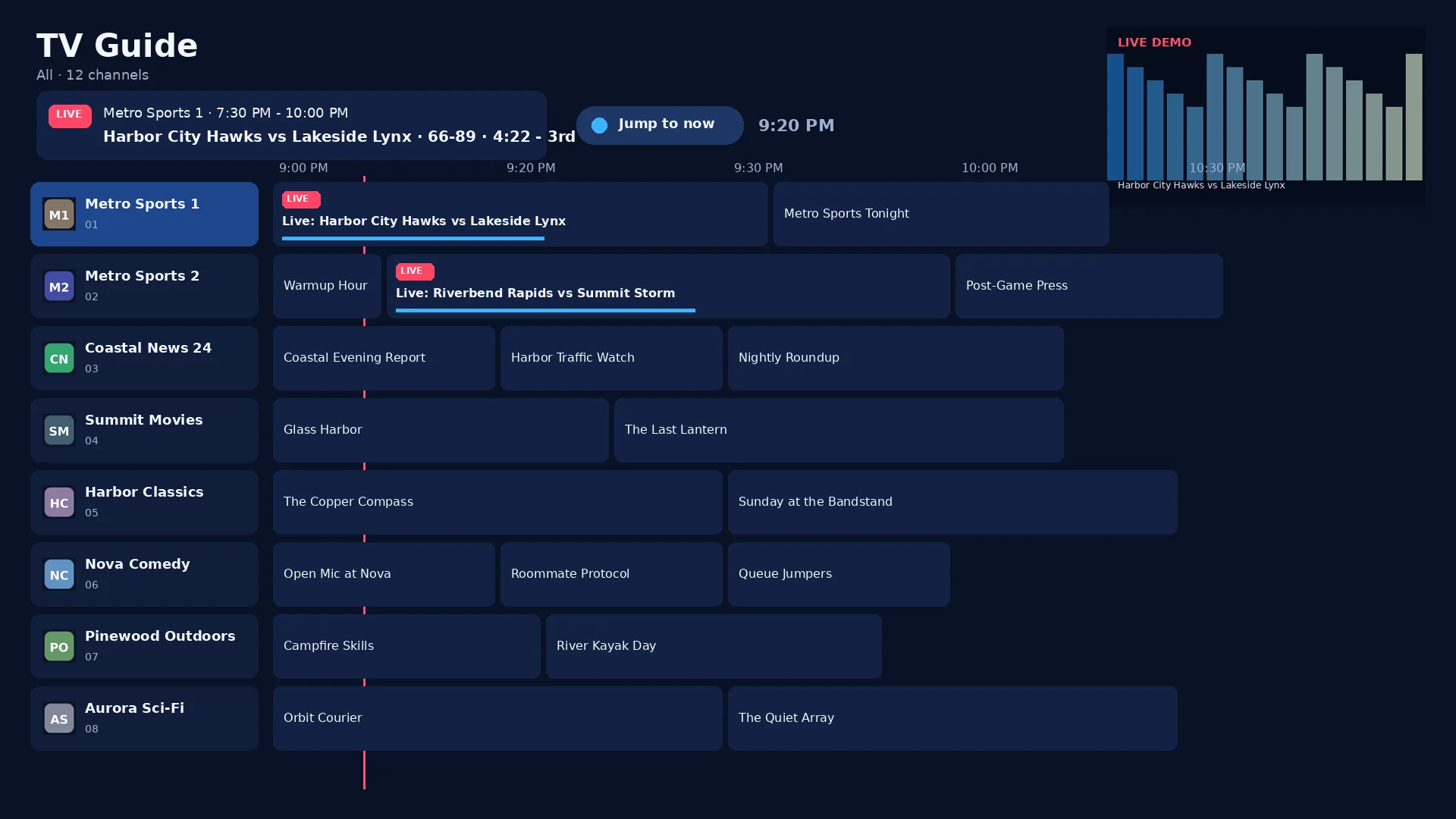Screen dimensions: 1456x819
Task: Select Harbor Traffic Watch
Action: pos(611,358)
